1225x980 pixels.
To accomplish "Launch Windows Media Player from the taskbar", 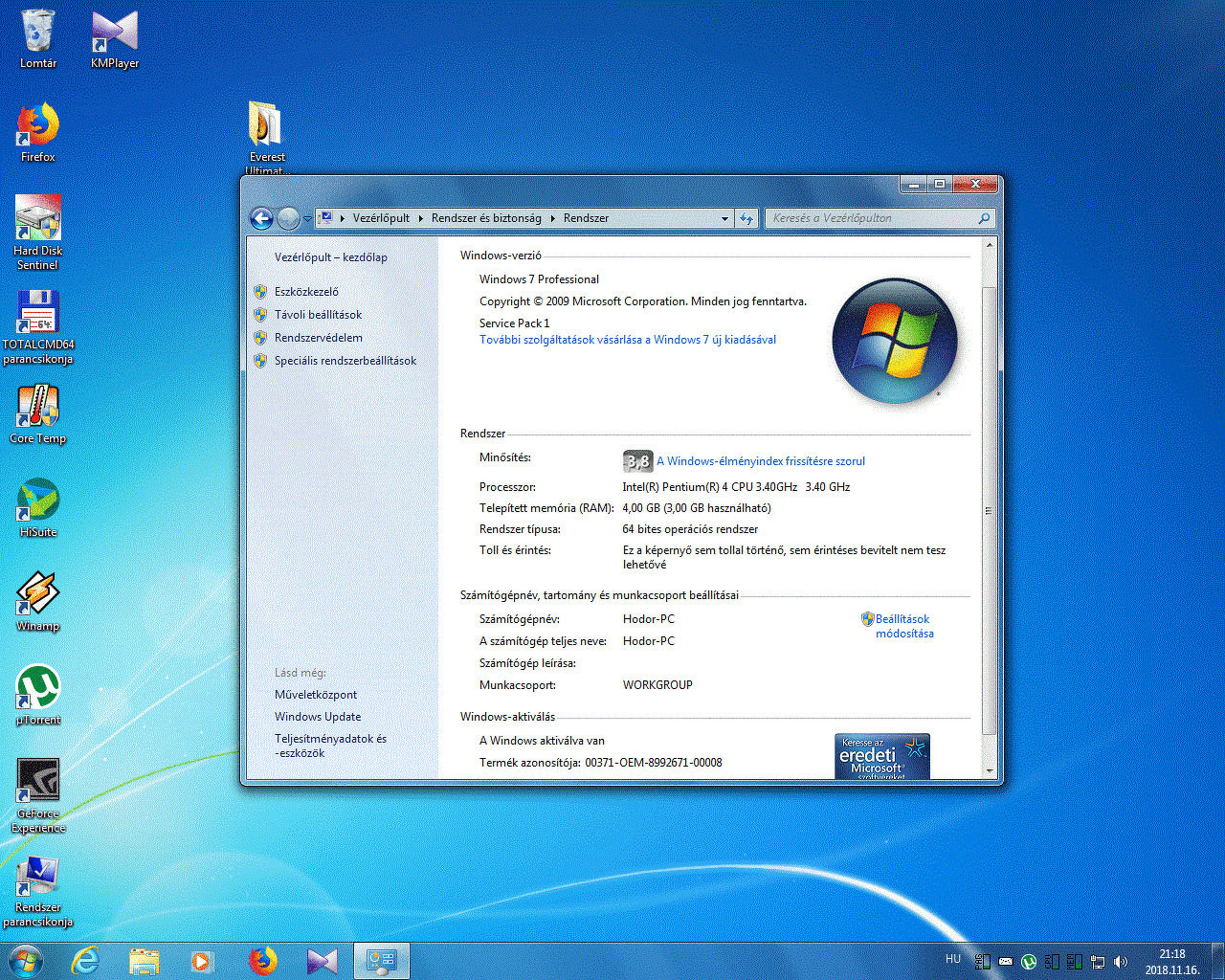I will 202,960.
